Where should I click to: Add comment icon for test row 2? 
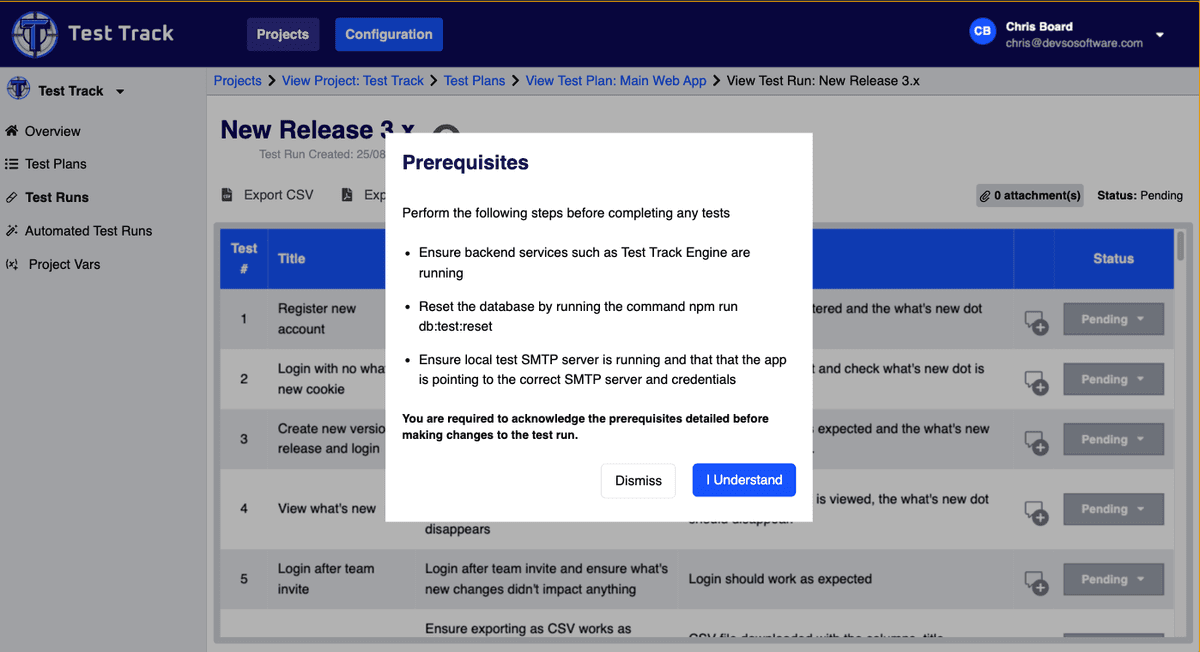1035,381
